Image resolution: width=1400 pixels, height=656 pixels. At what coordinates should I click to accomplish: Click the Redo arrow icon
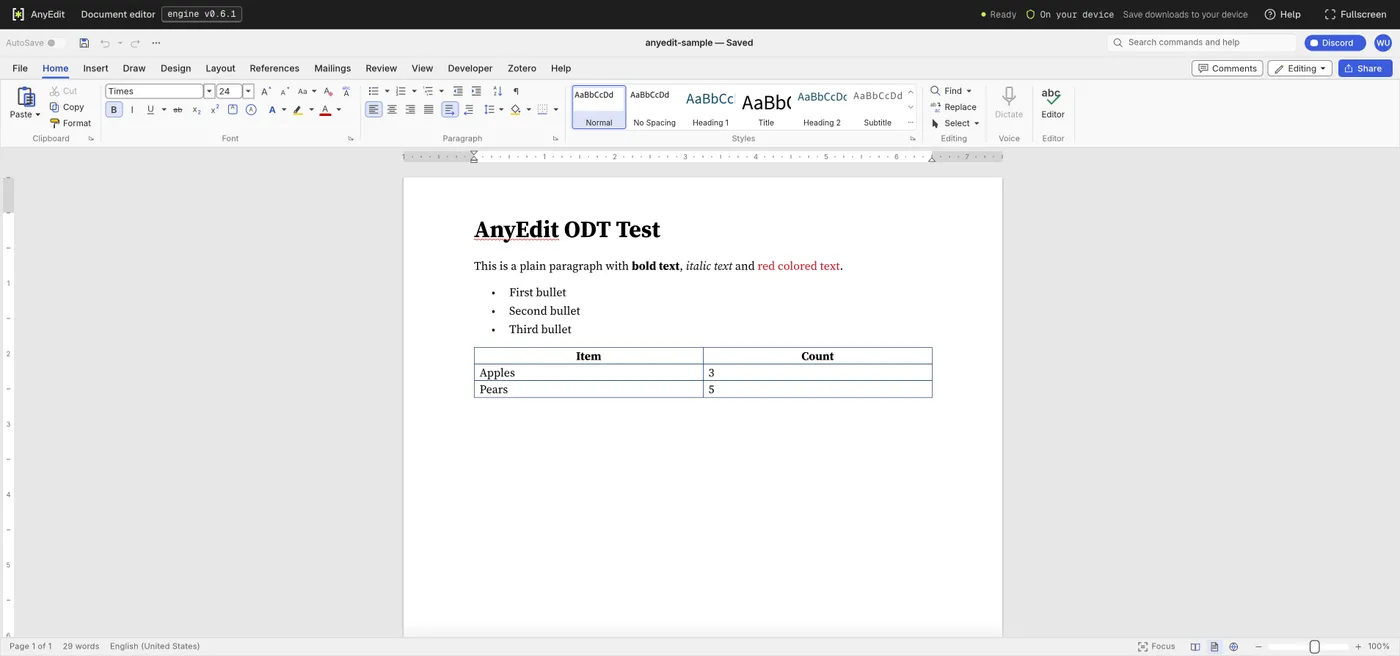(135, 43)
